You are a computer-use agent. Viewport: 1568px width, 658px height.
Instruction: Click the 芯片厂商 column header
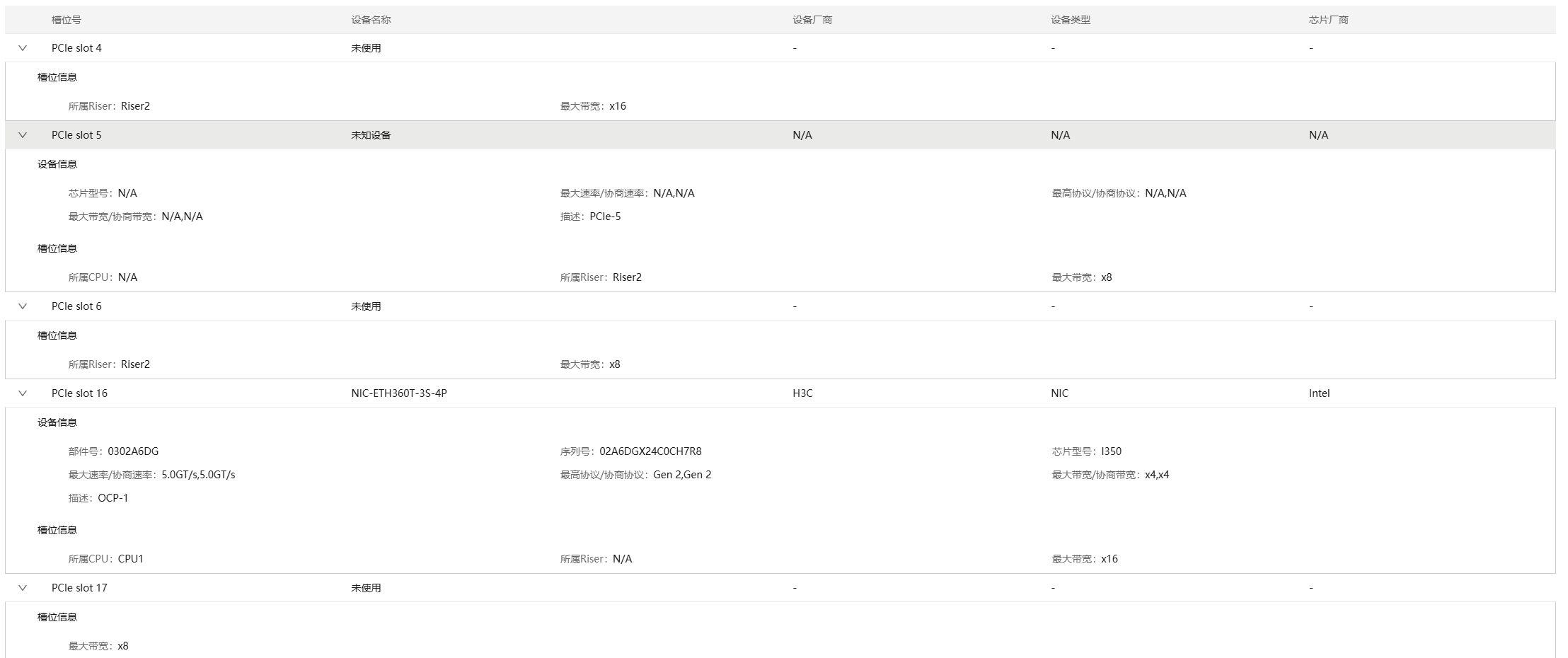[1328, 20]
